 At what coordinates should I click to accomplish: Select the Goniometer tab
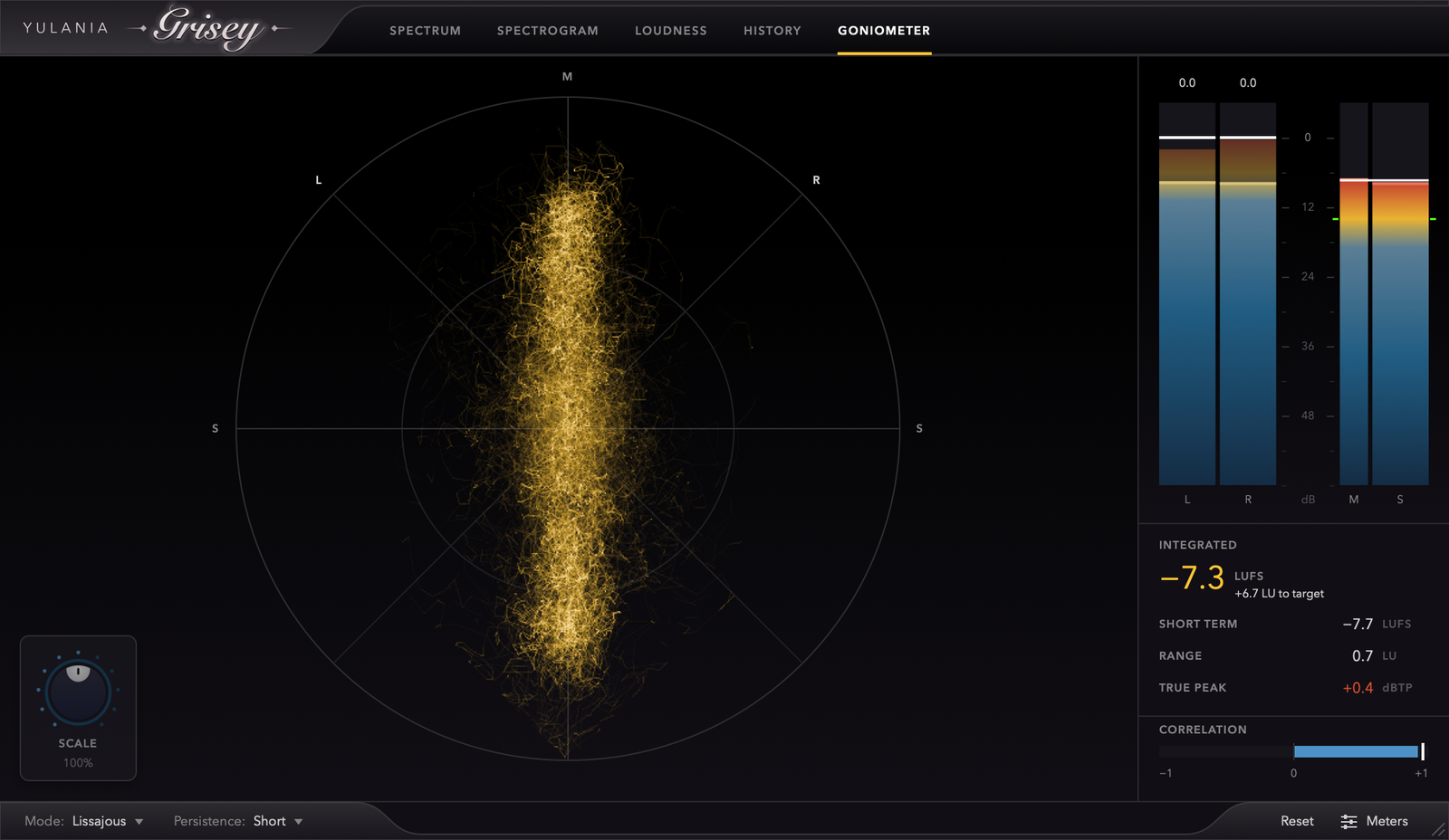[884, 31]
